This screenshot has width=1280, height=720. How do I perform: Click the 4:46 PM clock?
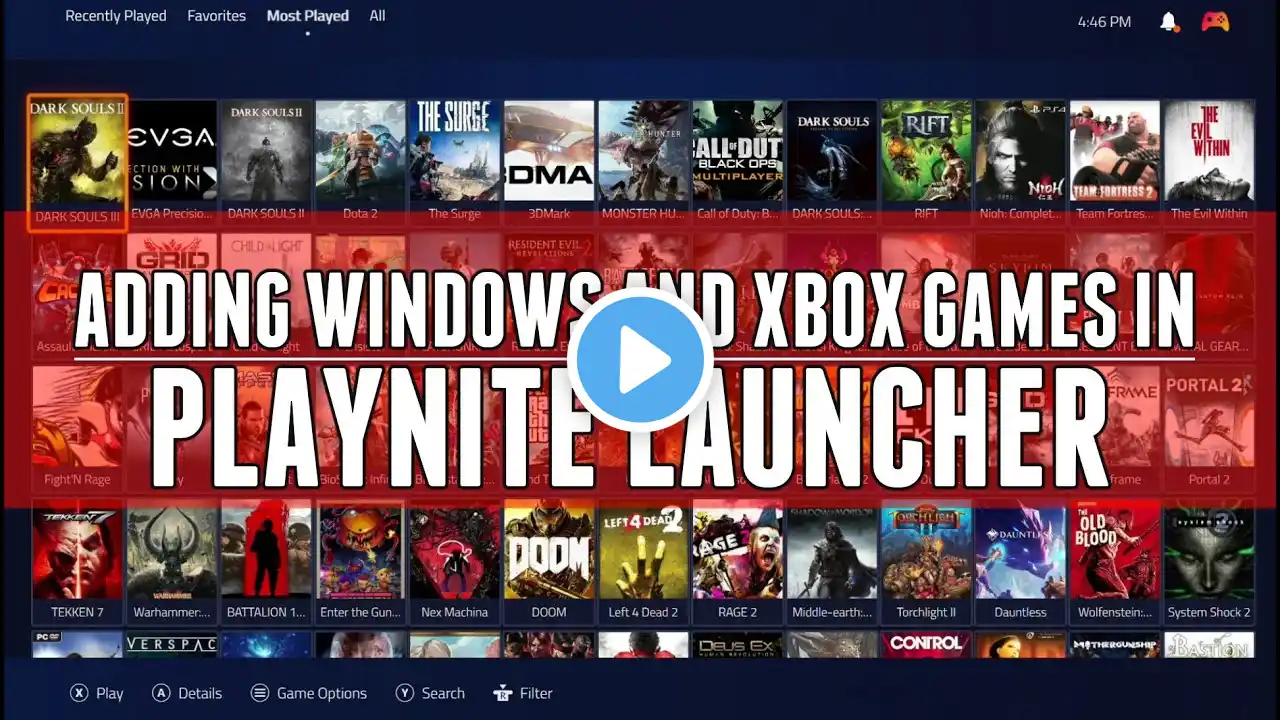1105,21
